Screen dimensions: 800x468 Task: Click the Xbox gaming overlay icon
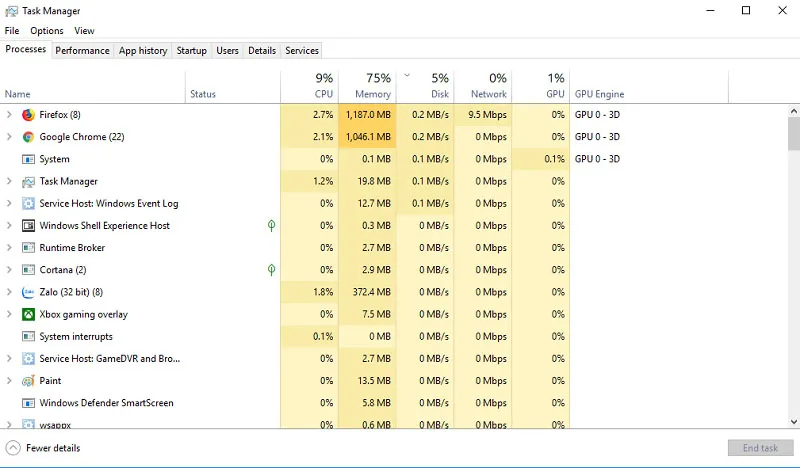(28, 314)
